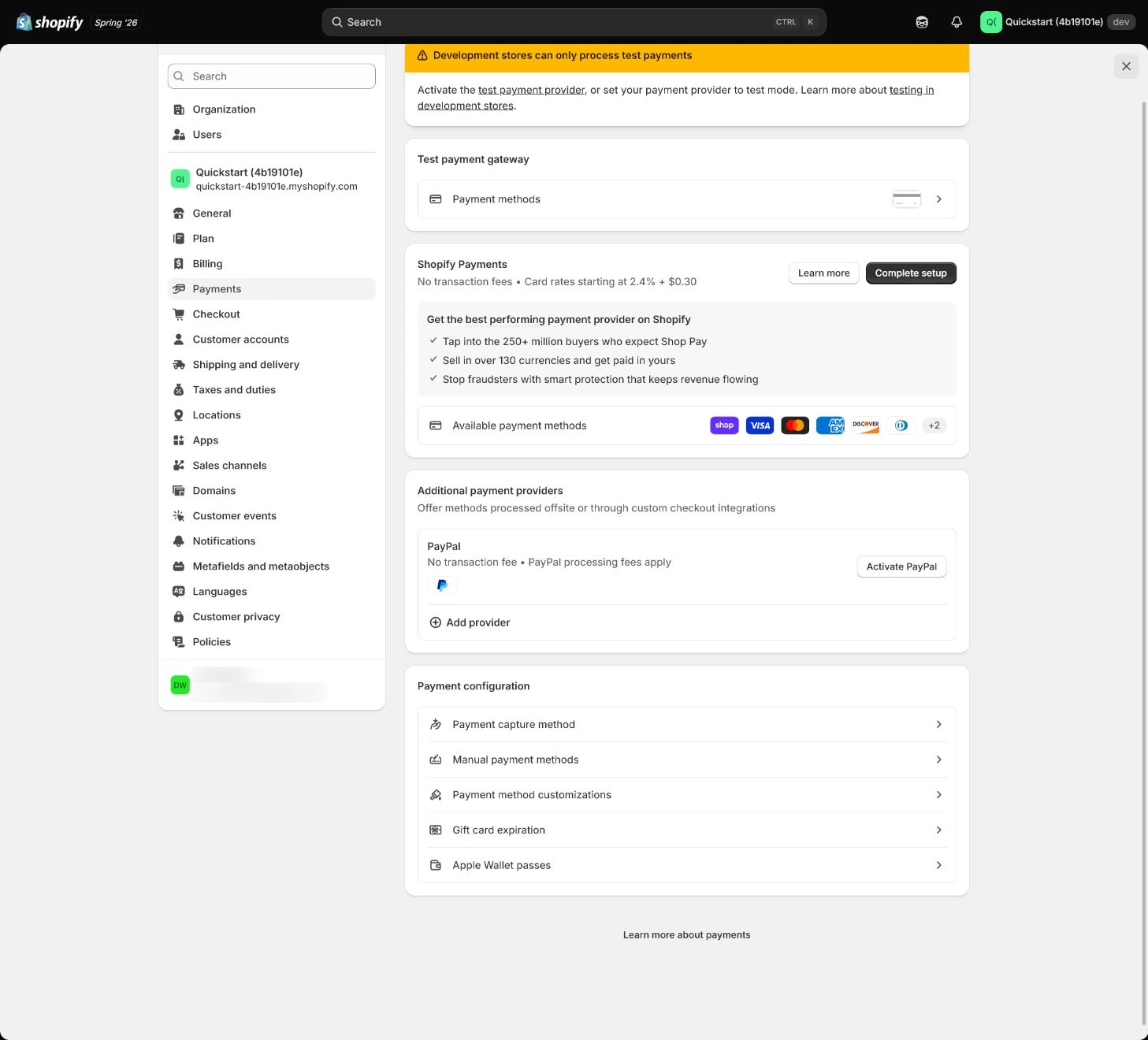1148x1040 pixels.
Task: Click the Payment method customizations icon
Action: [436, 795]
